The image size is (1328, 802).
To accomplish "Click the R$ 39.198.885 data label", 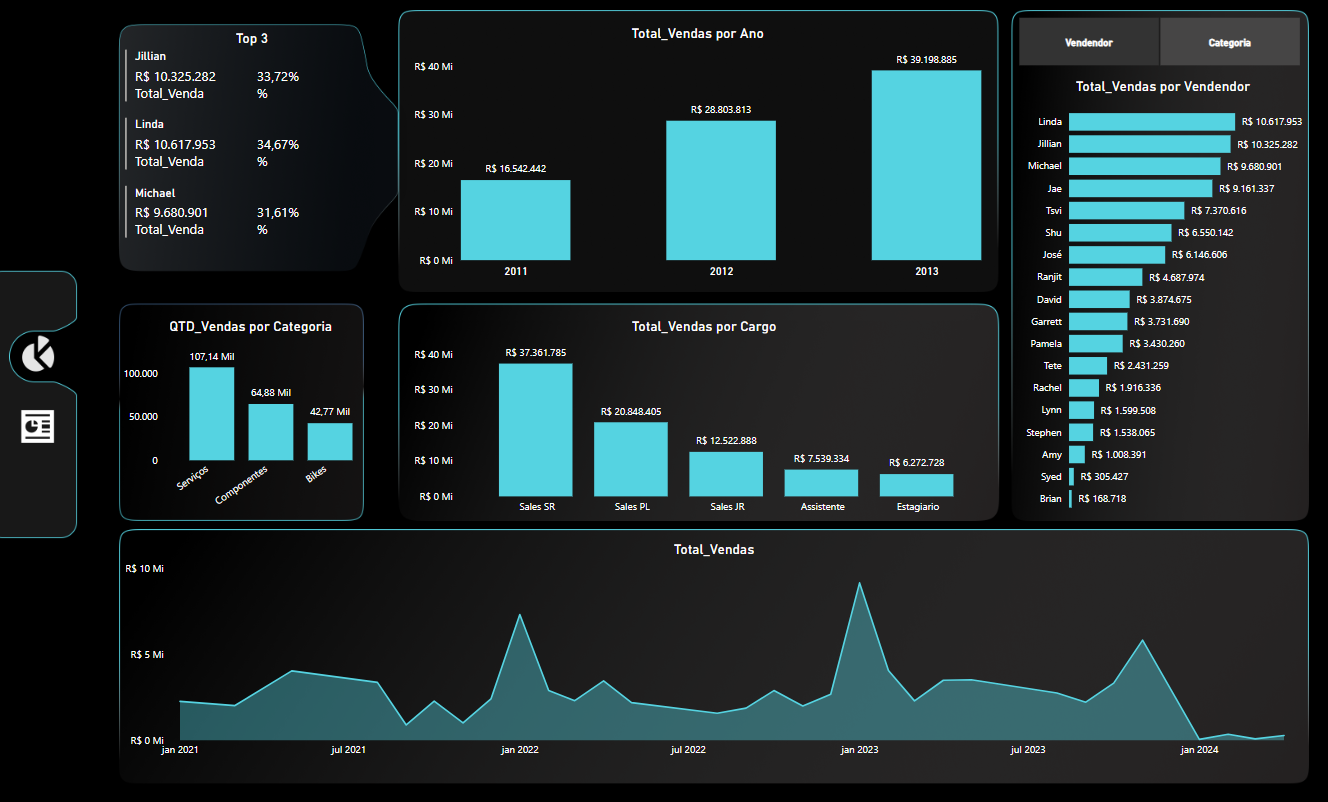I will (927, 59).
